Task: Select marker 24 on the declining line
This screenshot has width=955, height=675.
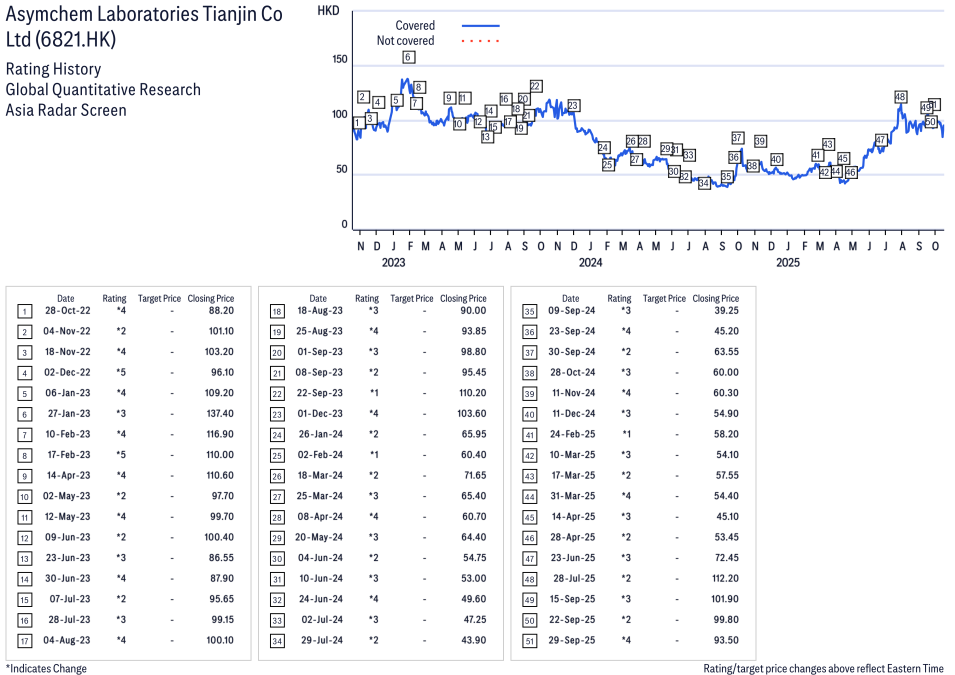Action: [603, 148]
